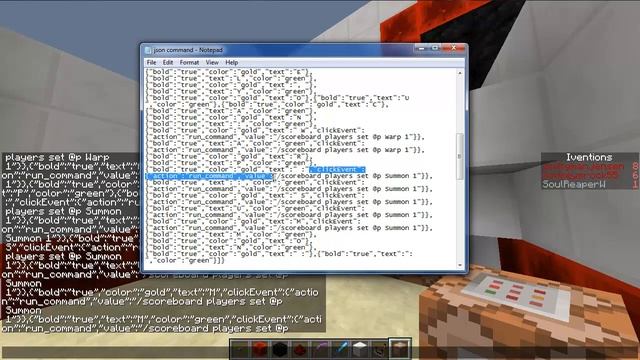Select the dark tool slot beside the white block
The height and width of the screenshot is (360, 640).
point(380,349)
